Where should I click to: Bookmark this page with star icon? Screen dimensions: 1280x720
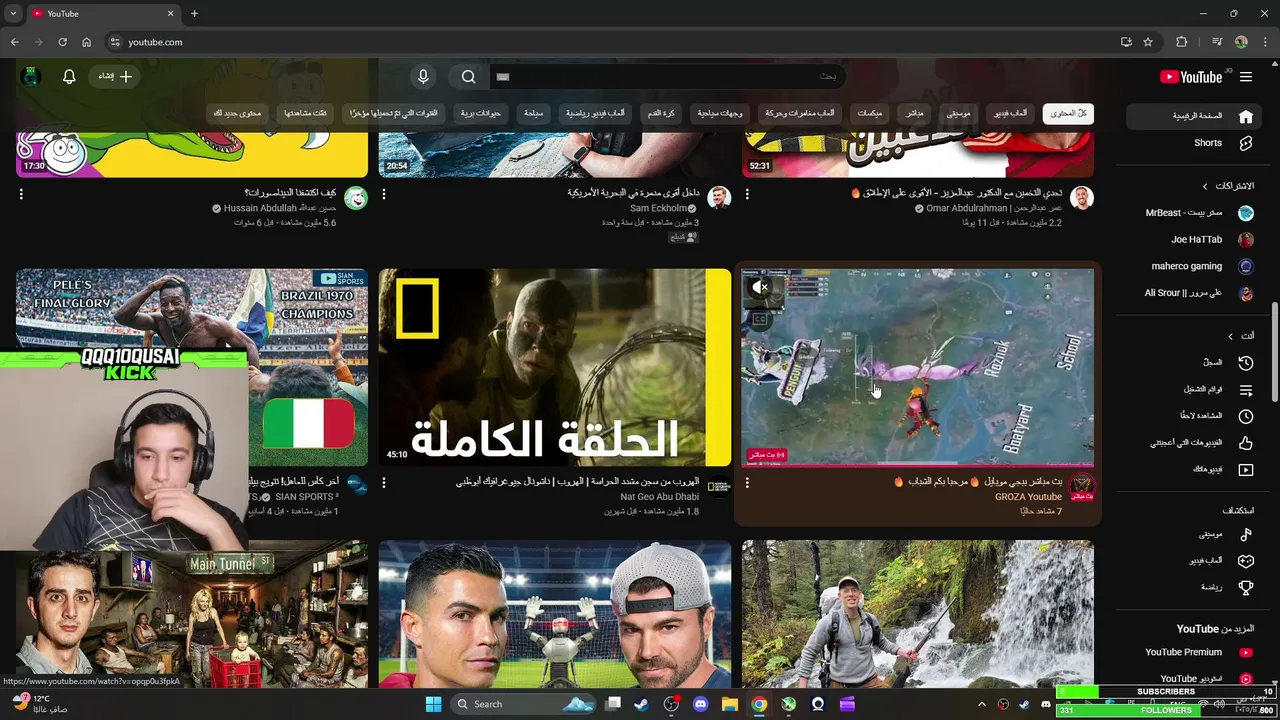click(x=1148, y=42)
